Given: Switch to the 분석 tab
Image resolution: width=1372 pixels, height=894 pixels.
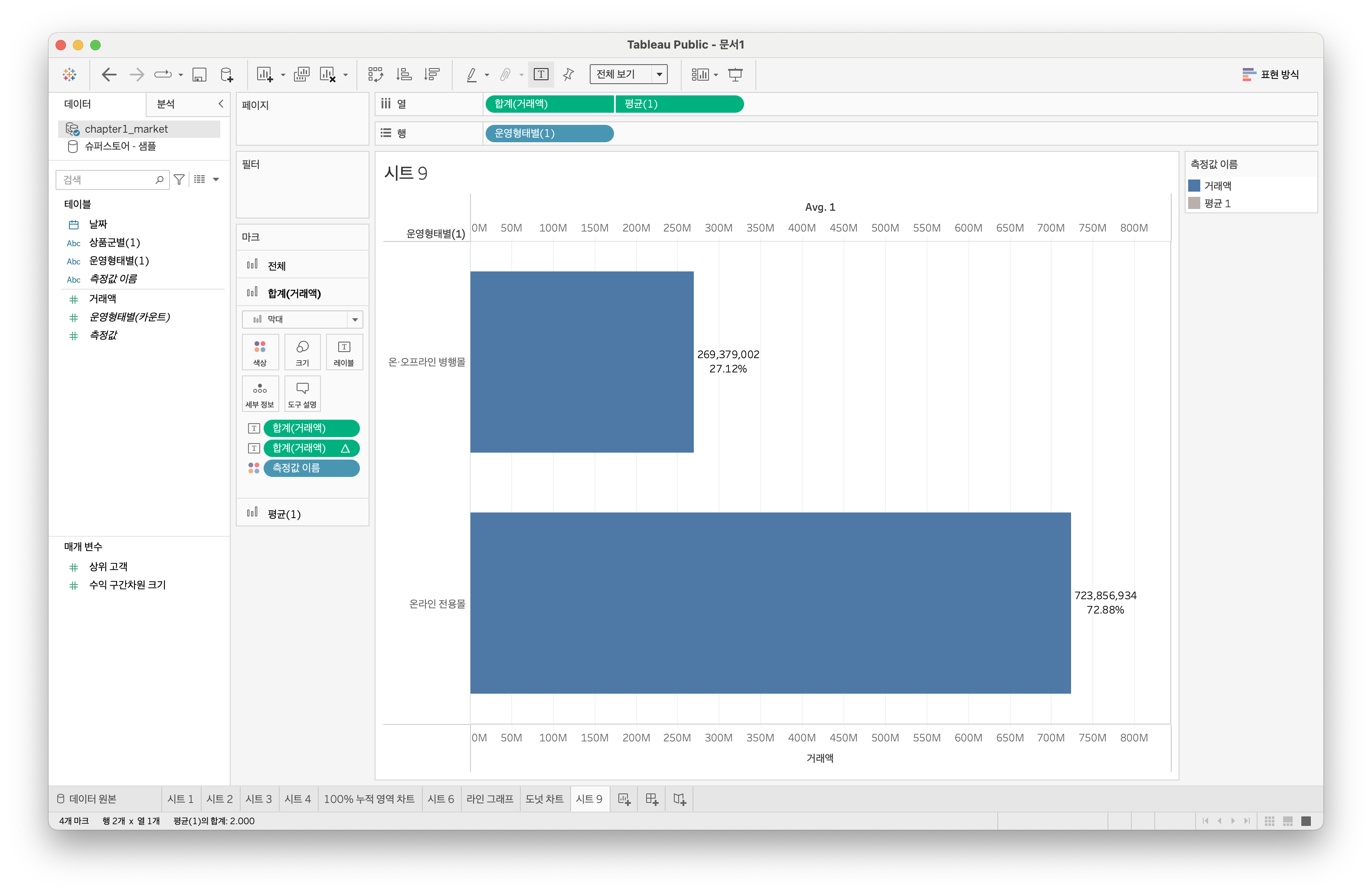Looking at the screenshot, I should (166, 104).
